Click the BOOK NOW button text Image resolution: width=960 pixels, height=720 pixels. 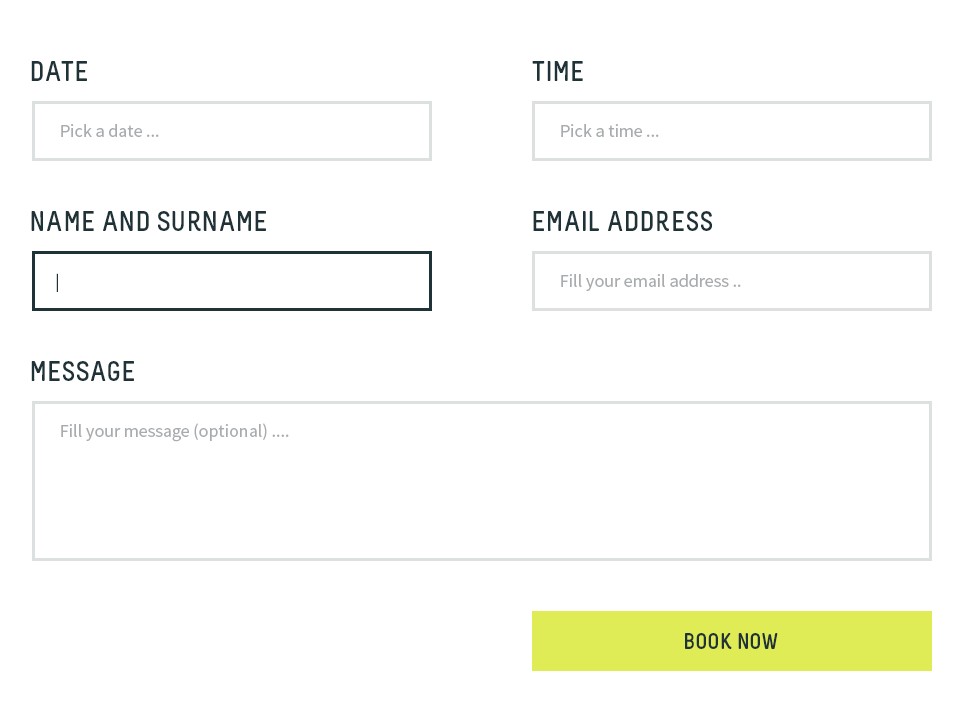click(731, 642)
